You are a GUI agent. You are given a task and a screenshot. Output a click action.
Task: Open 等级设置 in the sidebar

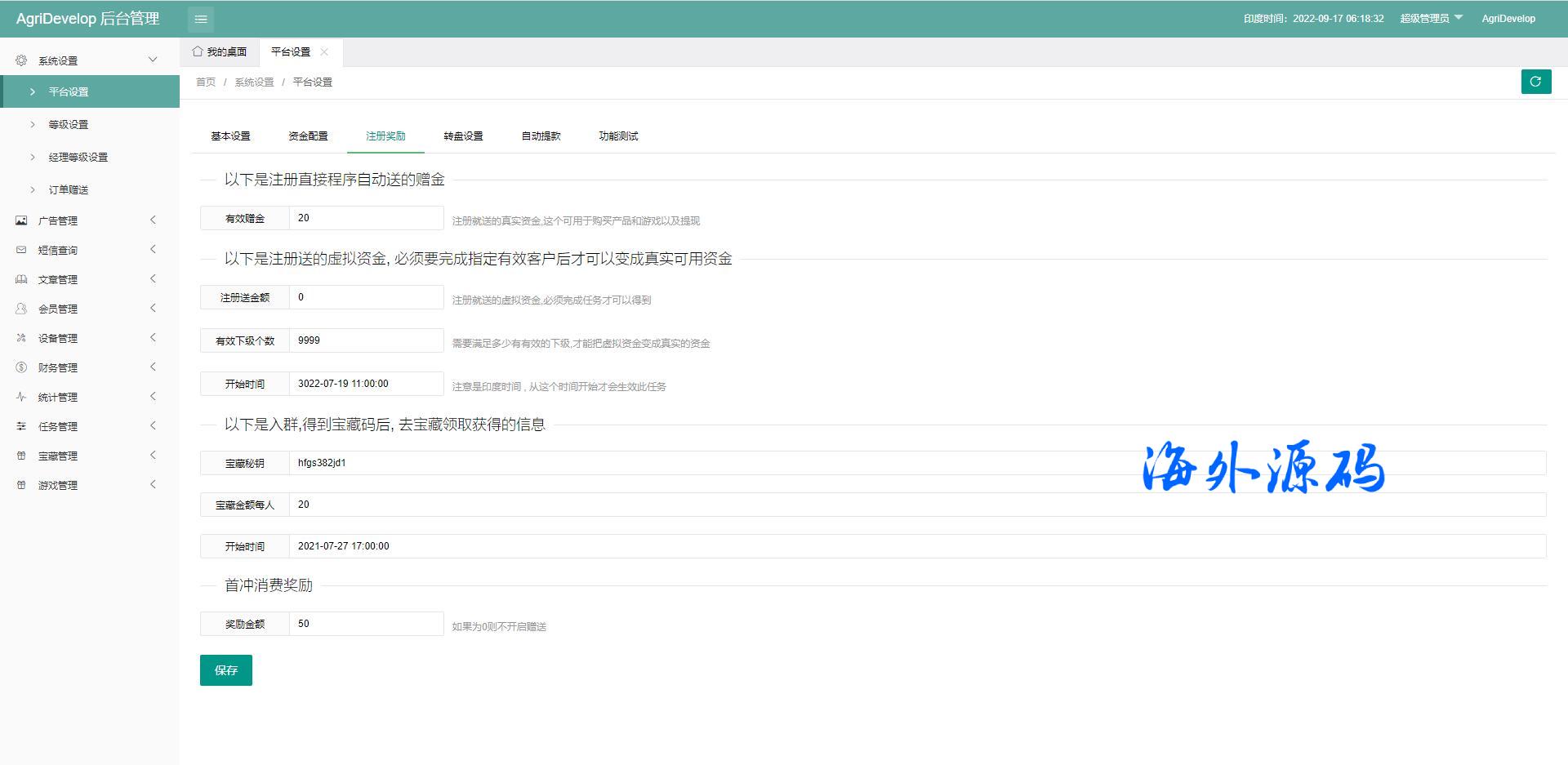tap(69, 124)
